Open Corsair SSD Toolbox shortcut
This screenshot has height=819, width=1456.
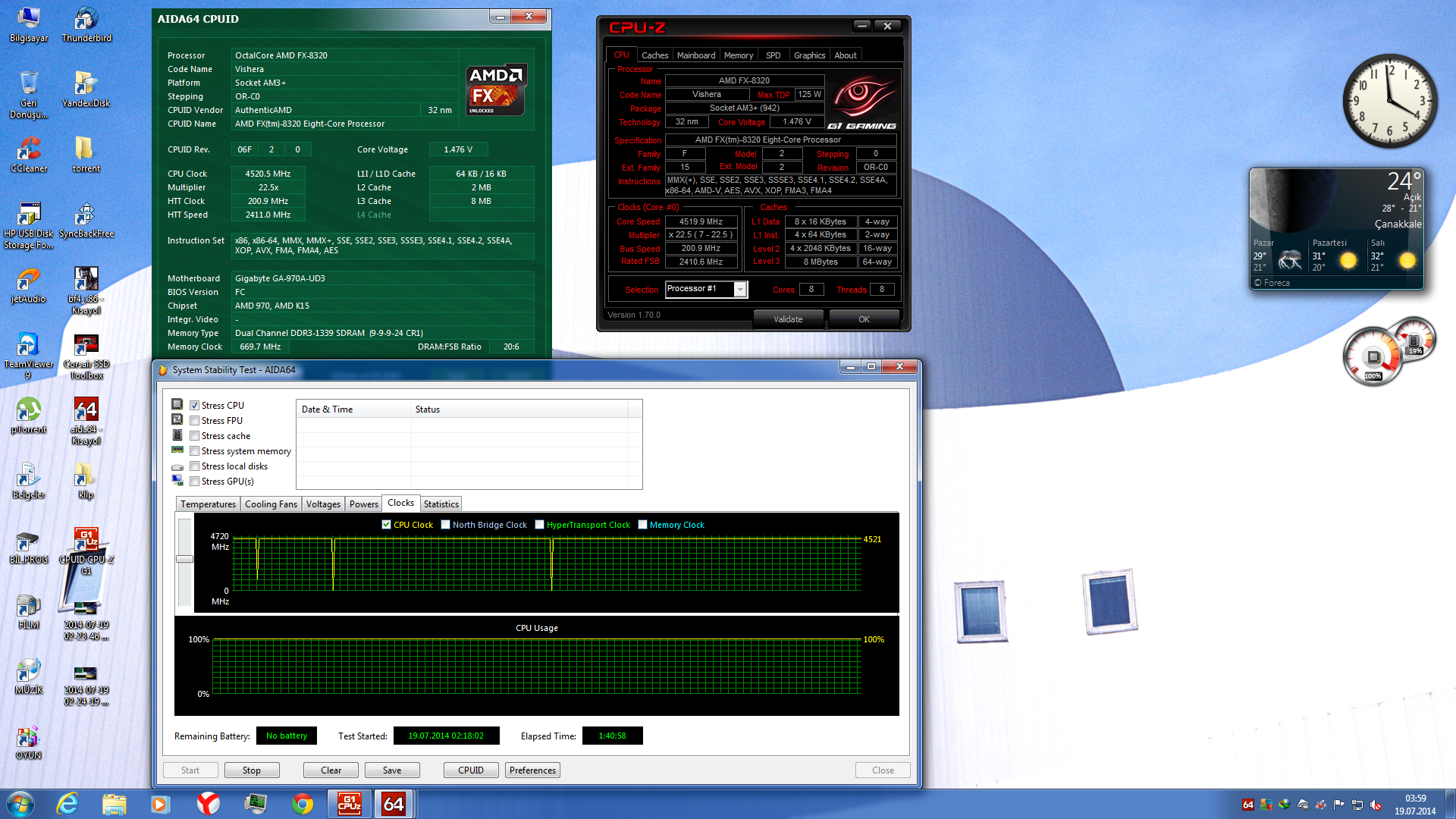pos(86,356)
